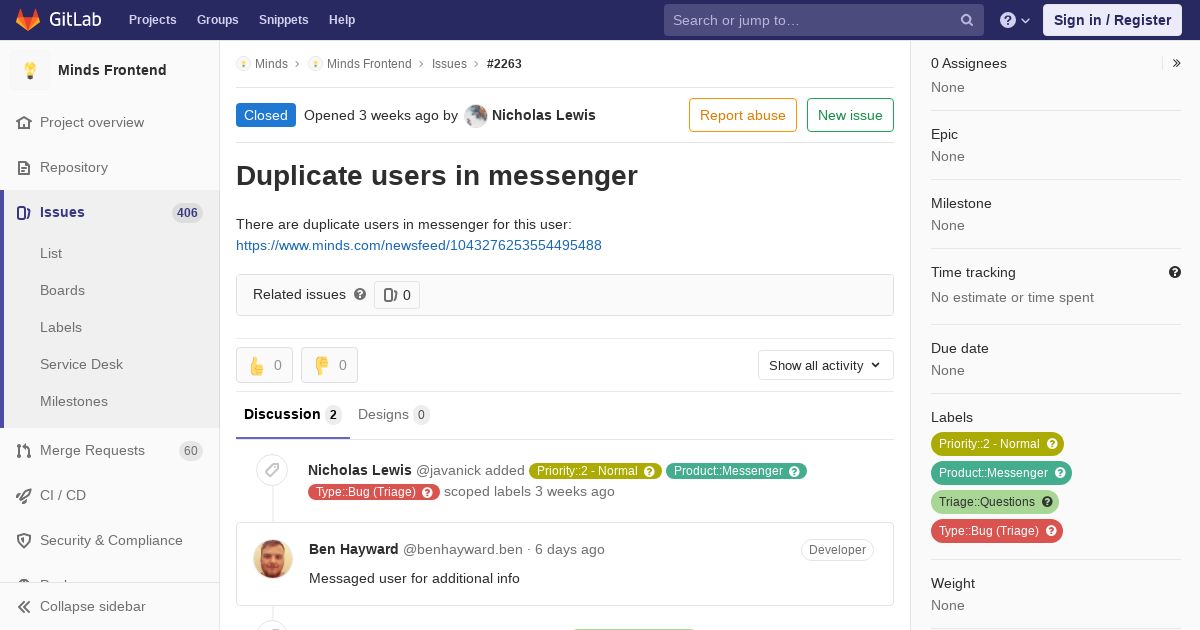Click the help icon on sidebar Product::Messenger label
The image size is (1200, 630).
click(x=1060, y=473)
